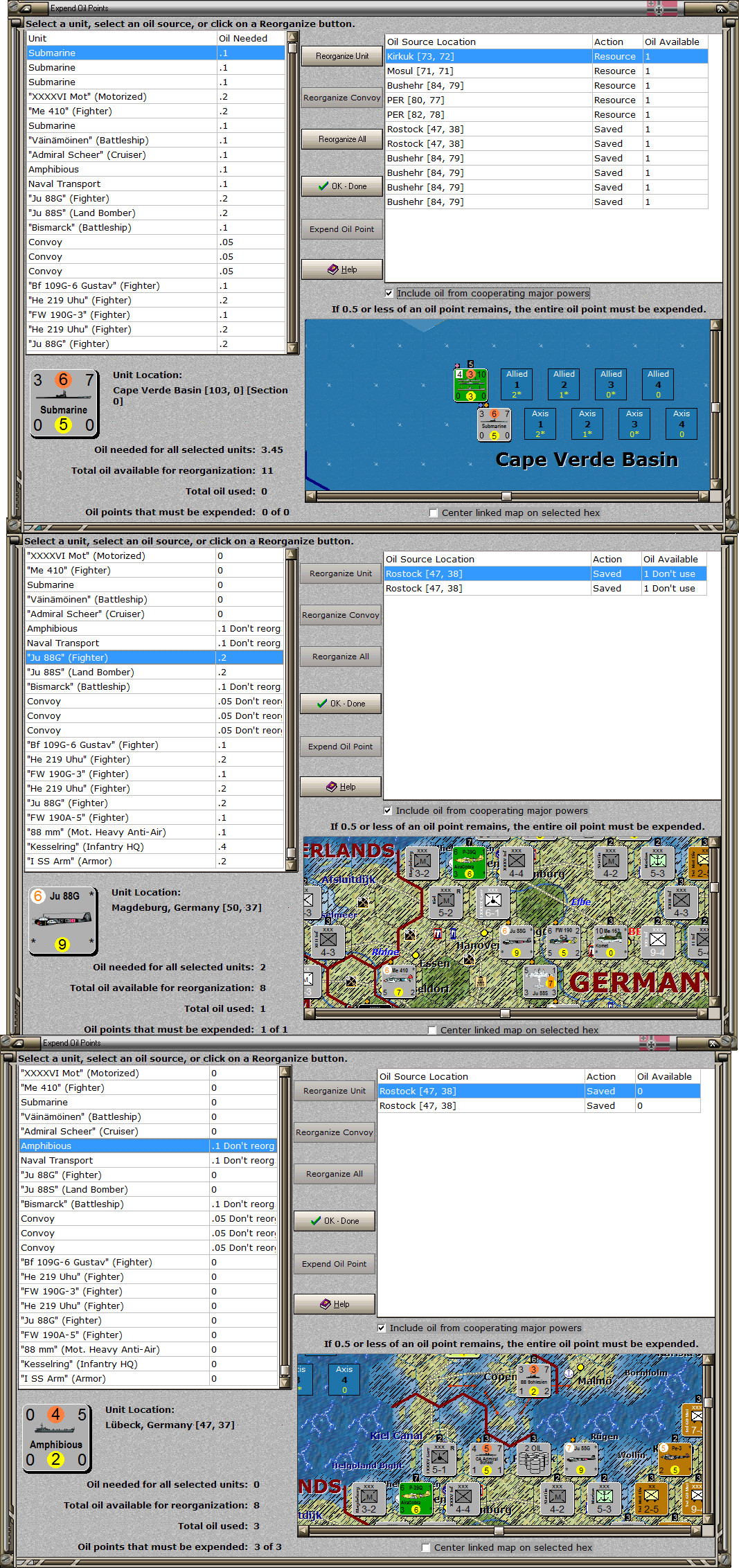
Task: Click Axis 3 sea box in top map
Action: 634,424
